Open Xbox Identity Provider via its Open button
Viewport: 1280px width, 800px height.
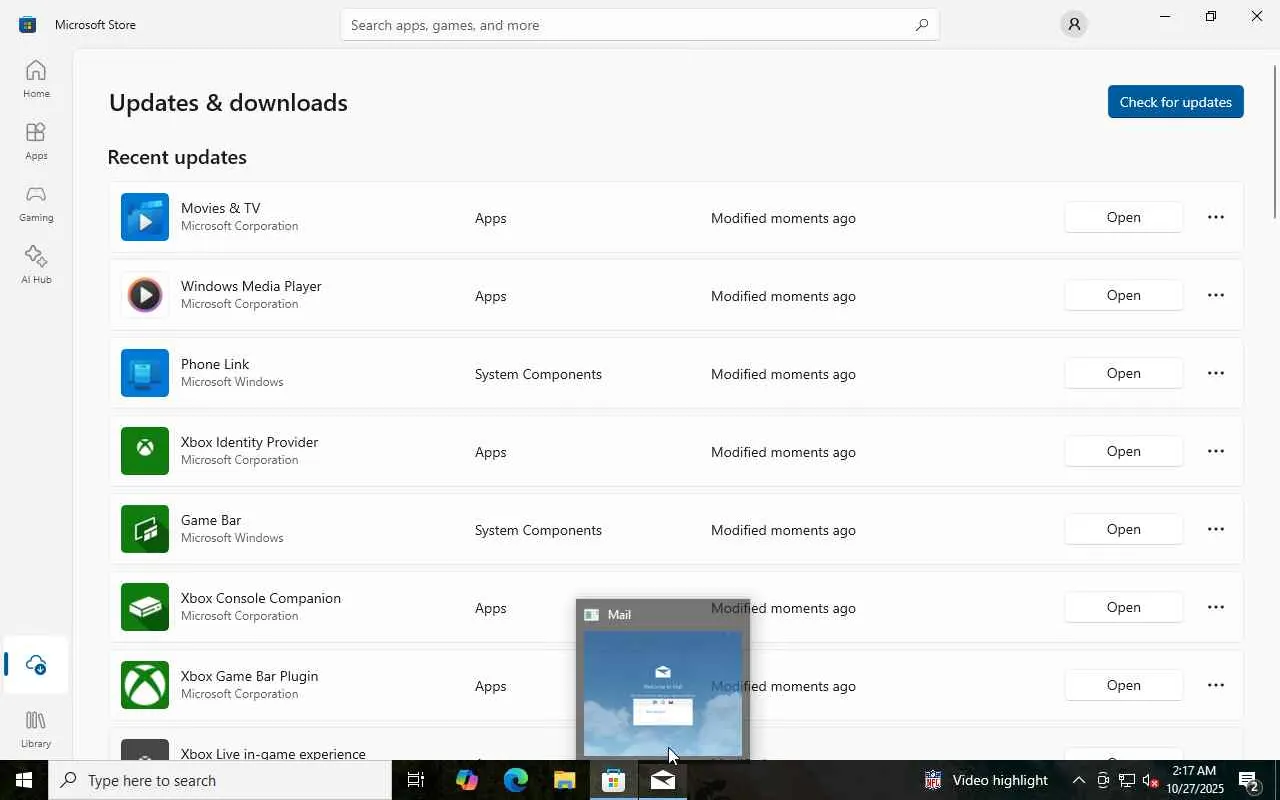1124,451
